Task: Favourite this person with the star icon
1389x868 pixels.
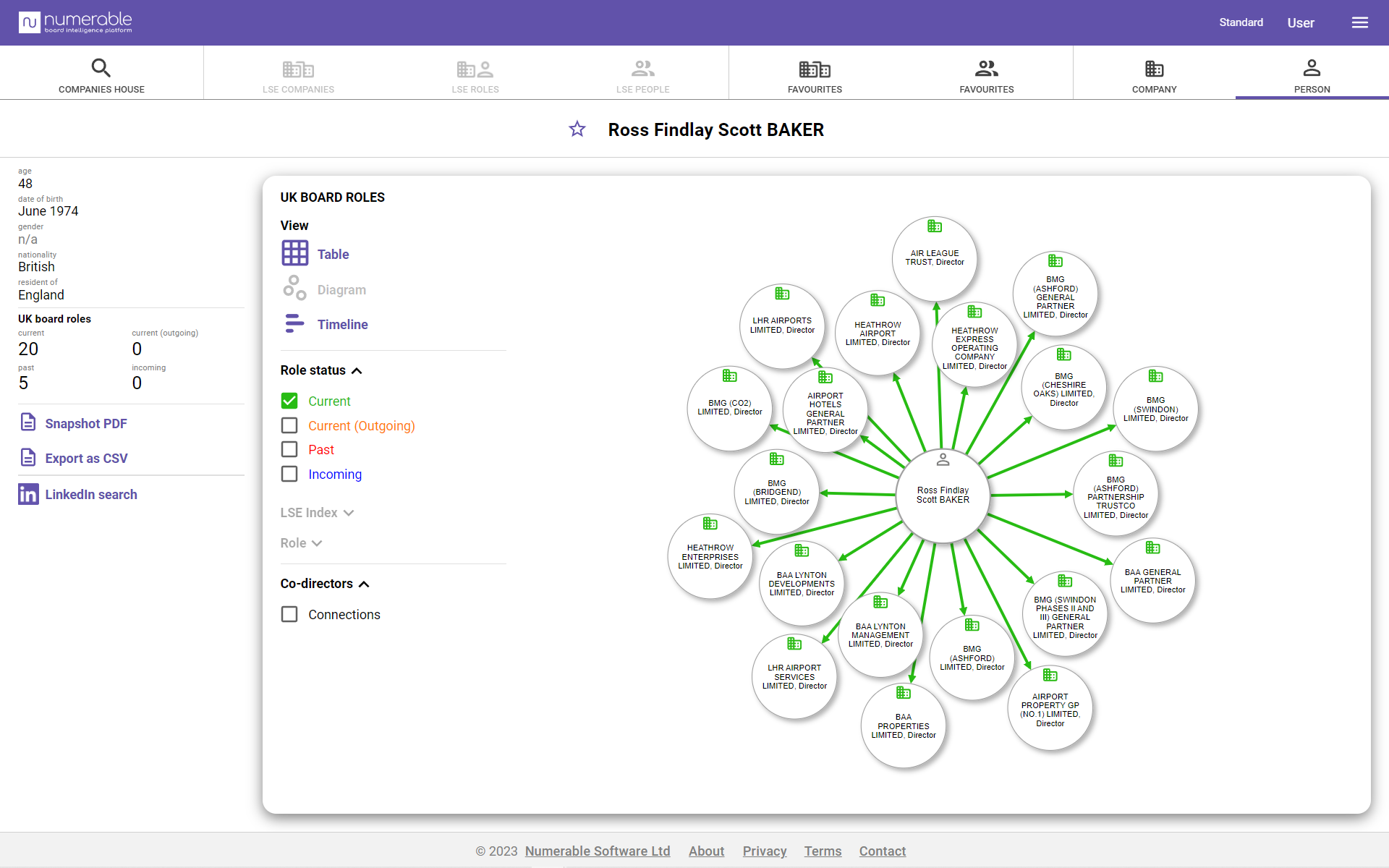Action: tap(577, 129)
